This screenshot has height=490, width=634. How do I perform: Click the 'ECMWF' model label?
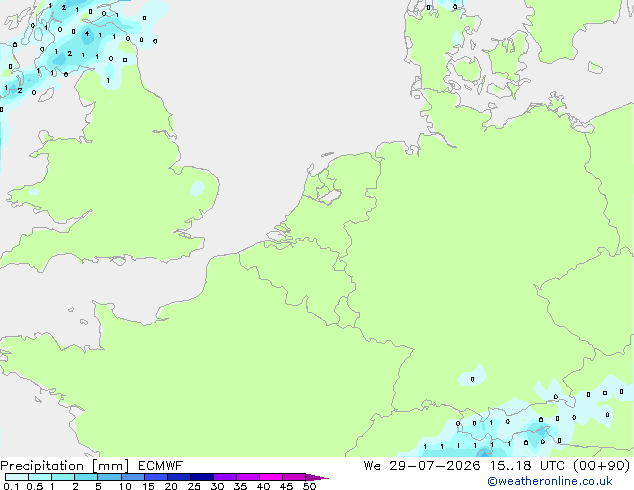(x=161, y=466)
